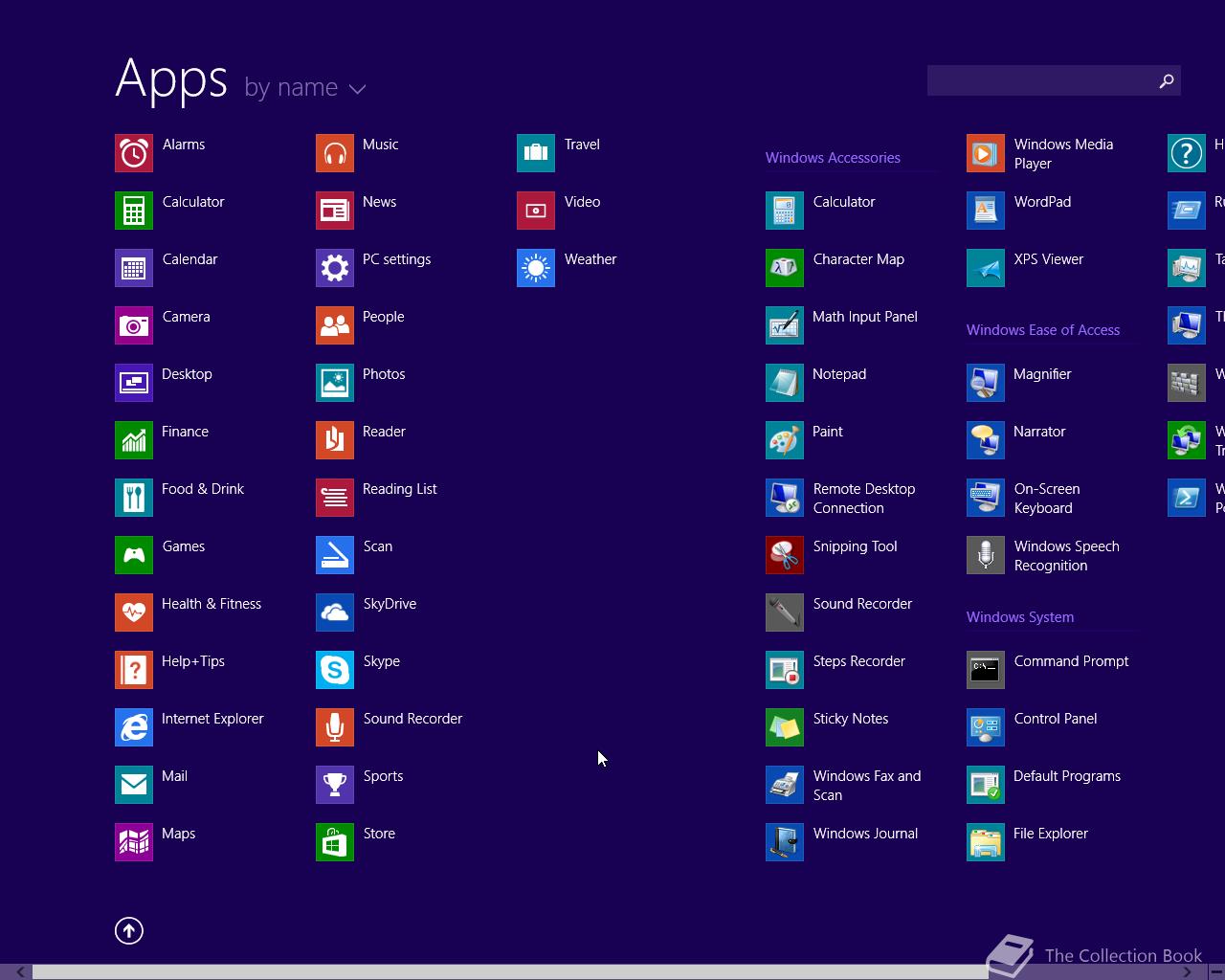Click the horizontal scrollbar left arrow
This screenshot has height=980, width=1225.
point(19,972)
